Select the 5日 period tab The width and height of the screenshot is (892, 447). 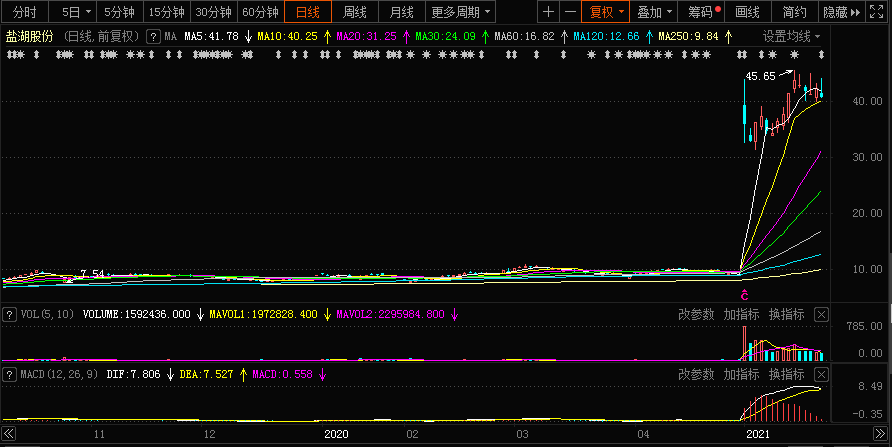click(x=71, y=12)
